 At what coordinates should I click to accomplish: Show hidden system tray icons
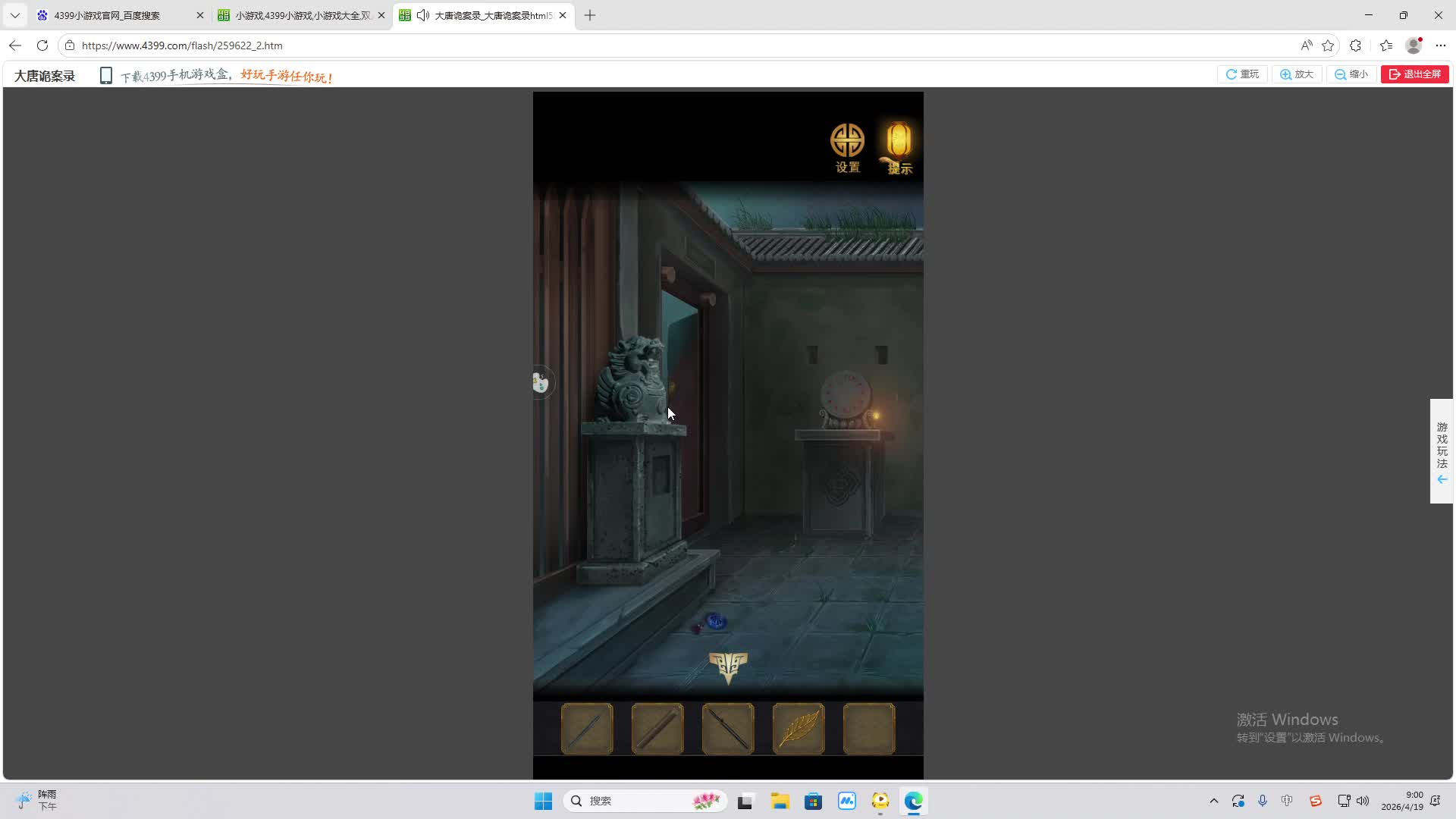coord(1213,801)
